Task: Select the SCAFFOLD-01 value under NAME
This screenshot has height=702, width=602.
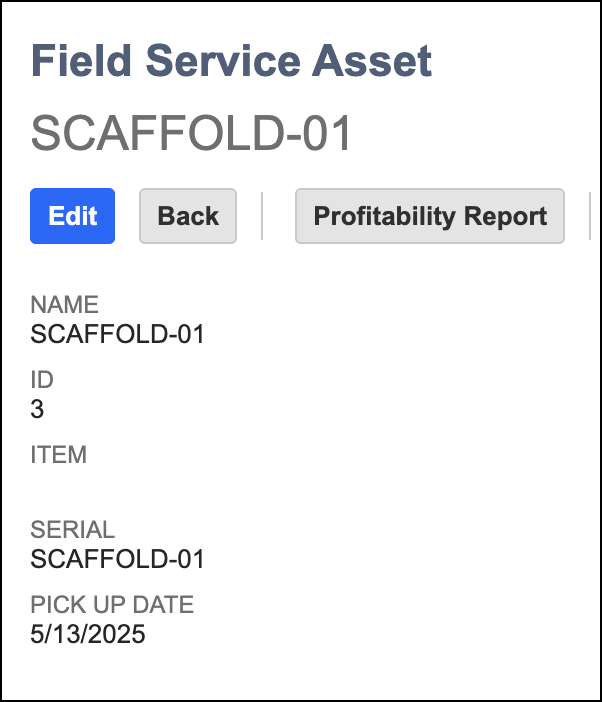Action: coord(118,334)
